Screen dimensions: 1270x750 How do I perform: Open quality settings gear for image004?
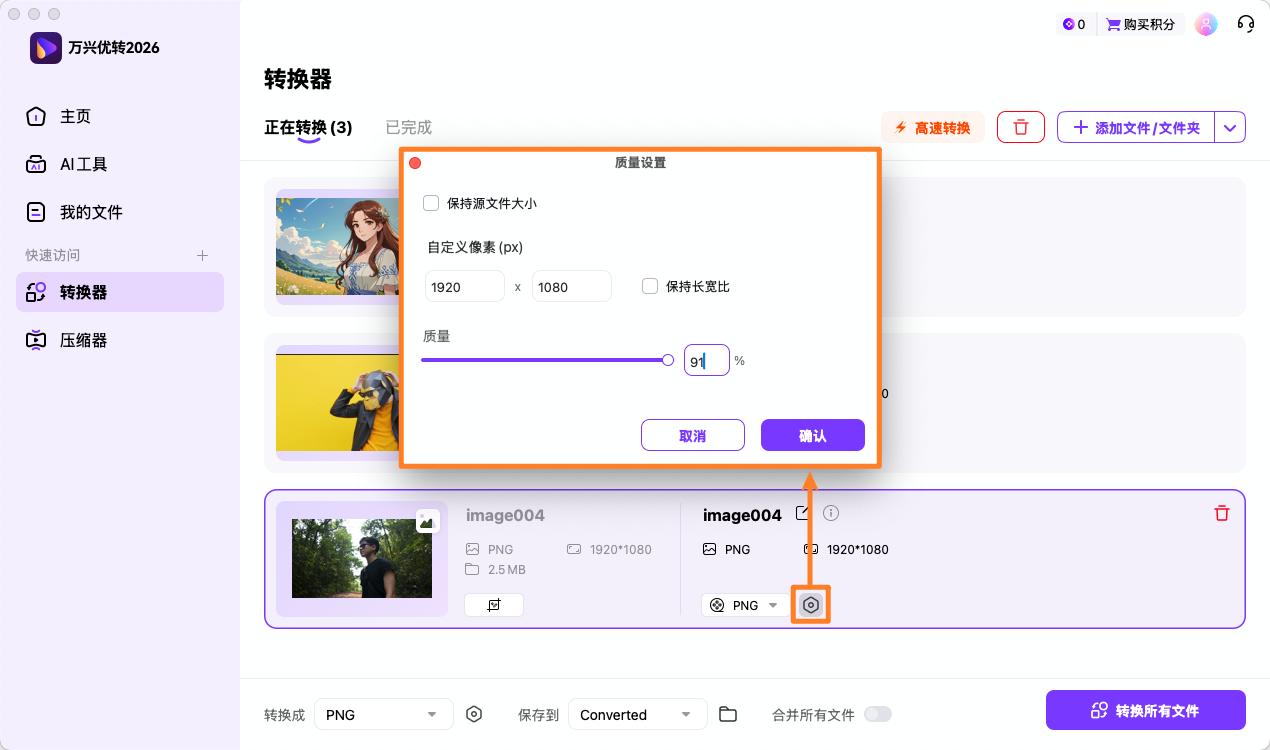[x=810, y=604]
